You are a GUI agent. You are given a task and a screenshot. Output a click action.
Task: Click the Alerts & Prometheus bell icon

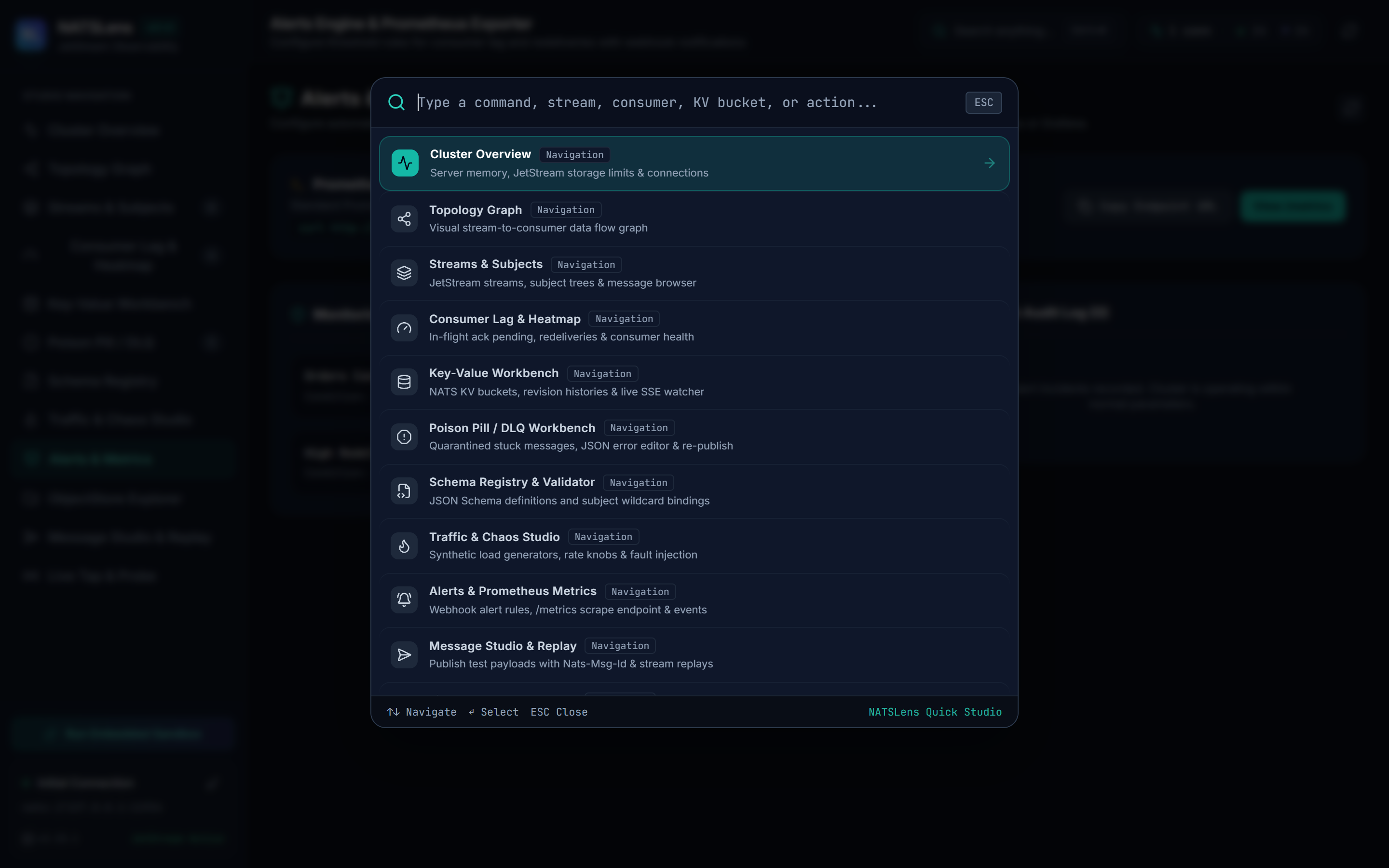[x=404, y=600]
